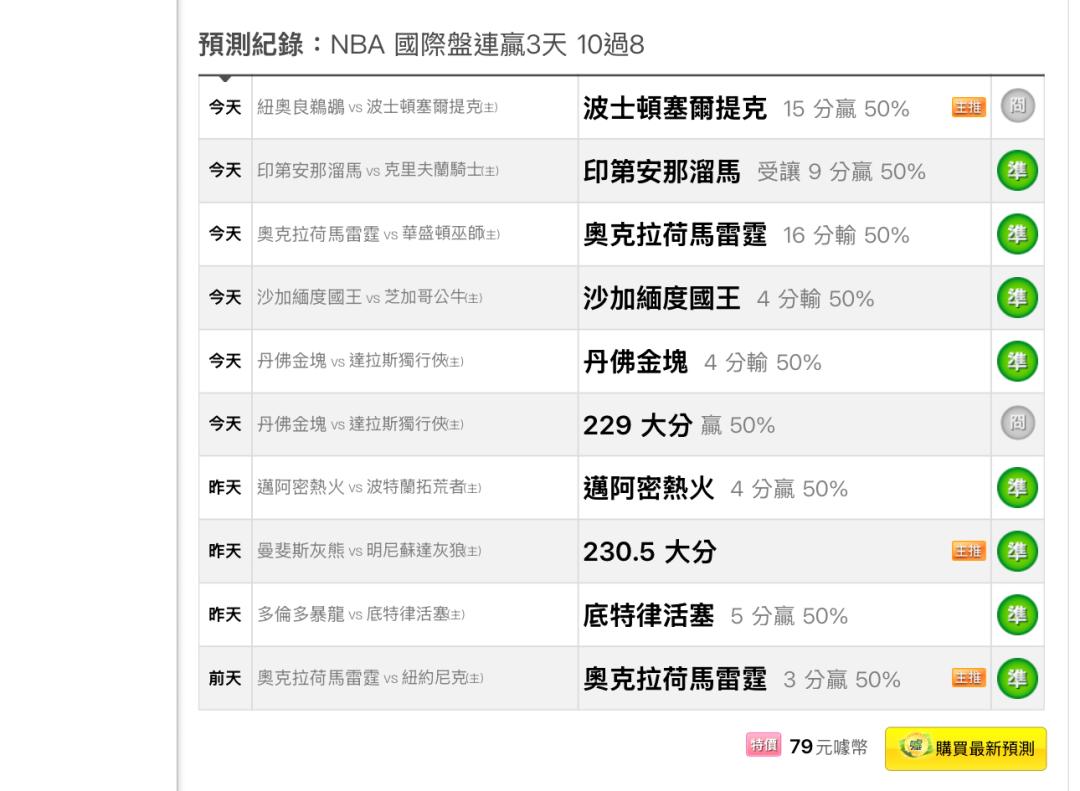Click 主推 badge in Boston Celtics row
The width and height of the screenshot is (1080, 791).
coord(968,107)
